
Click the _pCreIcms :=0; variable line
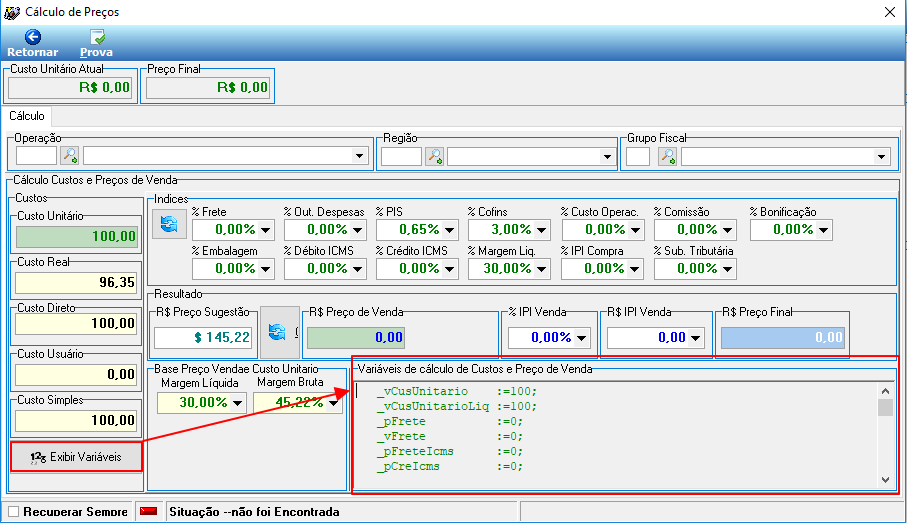(450, 467)
